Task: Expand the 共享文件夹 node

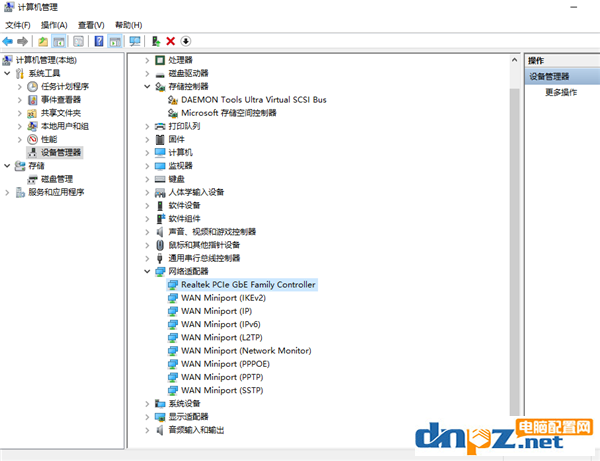Action: 20,113
